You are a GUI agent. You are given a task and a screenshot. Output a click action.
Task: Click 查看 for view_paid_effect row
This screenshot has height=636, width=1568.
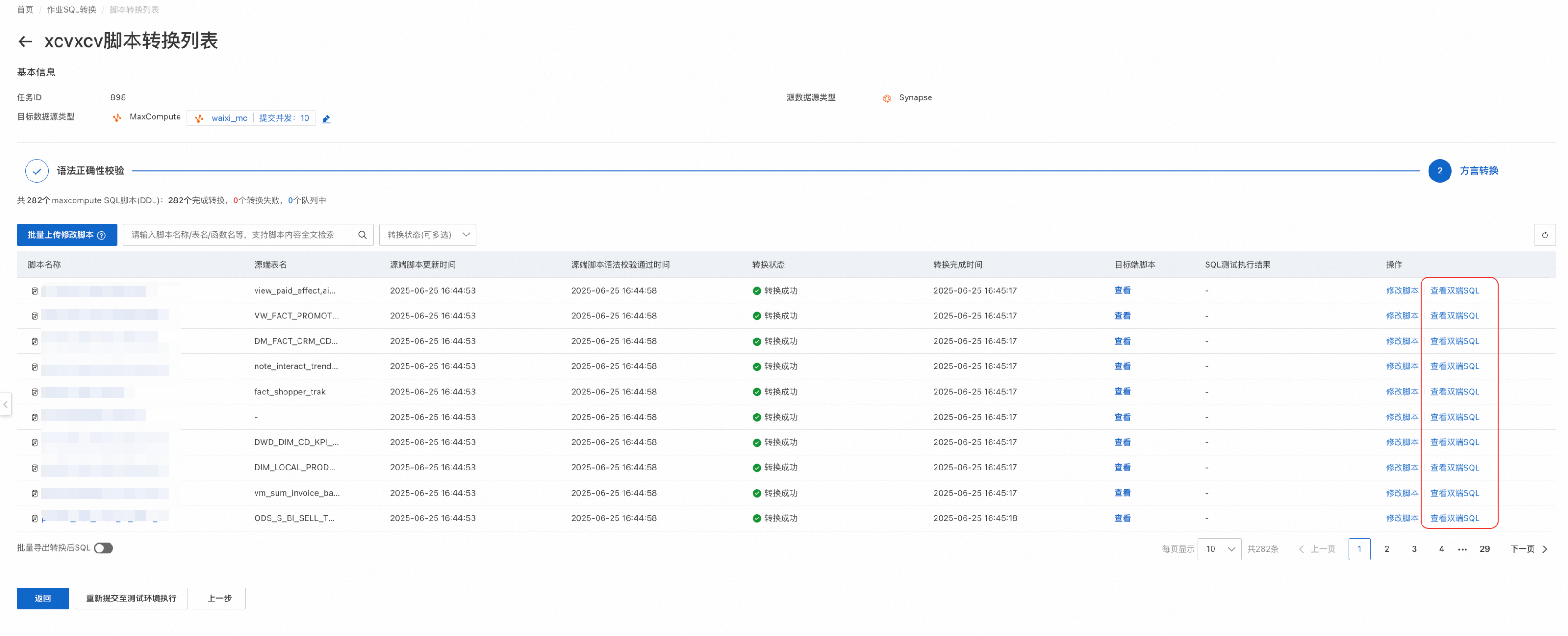(x=1122, y=291)
